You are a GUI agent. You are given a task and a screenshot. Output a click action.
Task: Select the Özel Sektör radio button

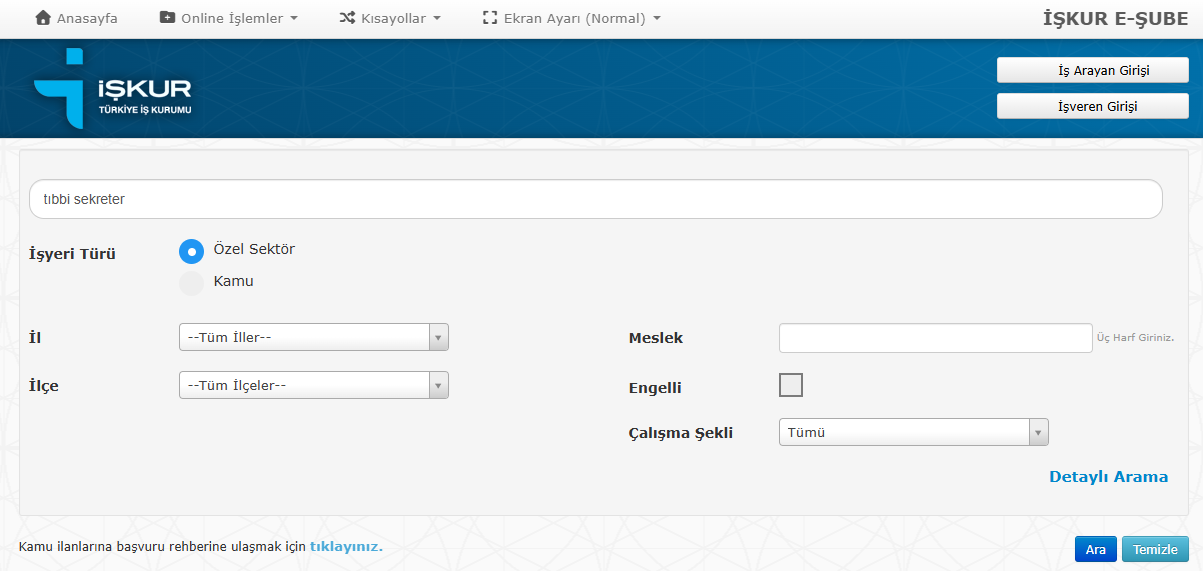[191, 251]
